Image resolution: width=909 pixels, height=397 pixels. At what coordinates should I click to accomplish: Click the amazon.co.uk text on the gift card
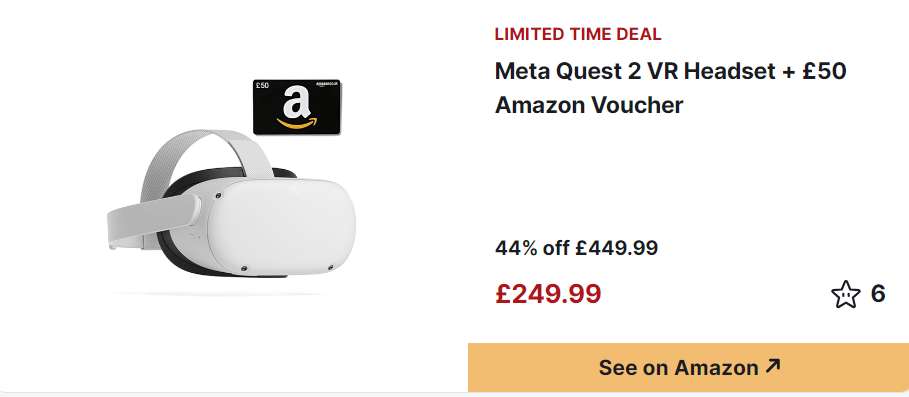pyautogui.click(x=326, y=85)
